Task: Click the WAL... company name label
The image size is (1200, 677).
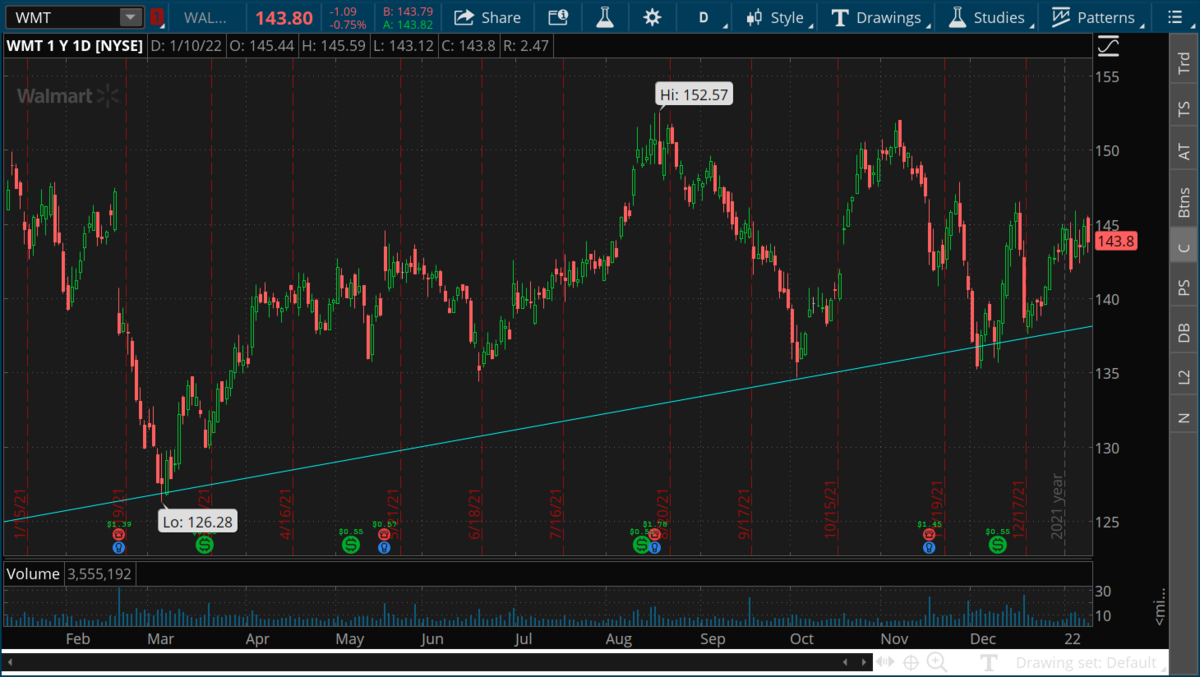Action: [x=203, y=17]
